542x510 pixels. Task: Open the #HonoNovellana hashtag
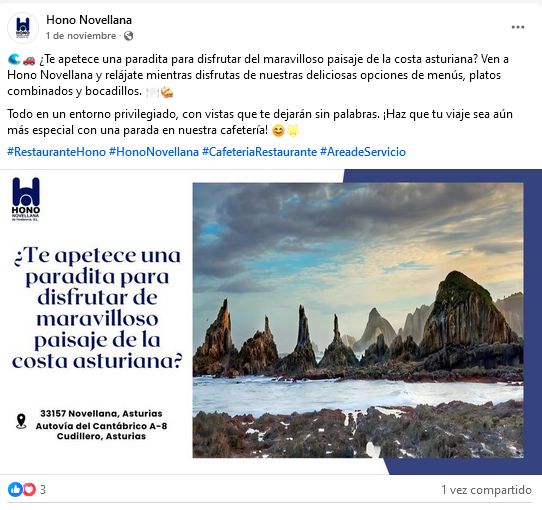pyautogui.click(x=154, y=152)
